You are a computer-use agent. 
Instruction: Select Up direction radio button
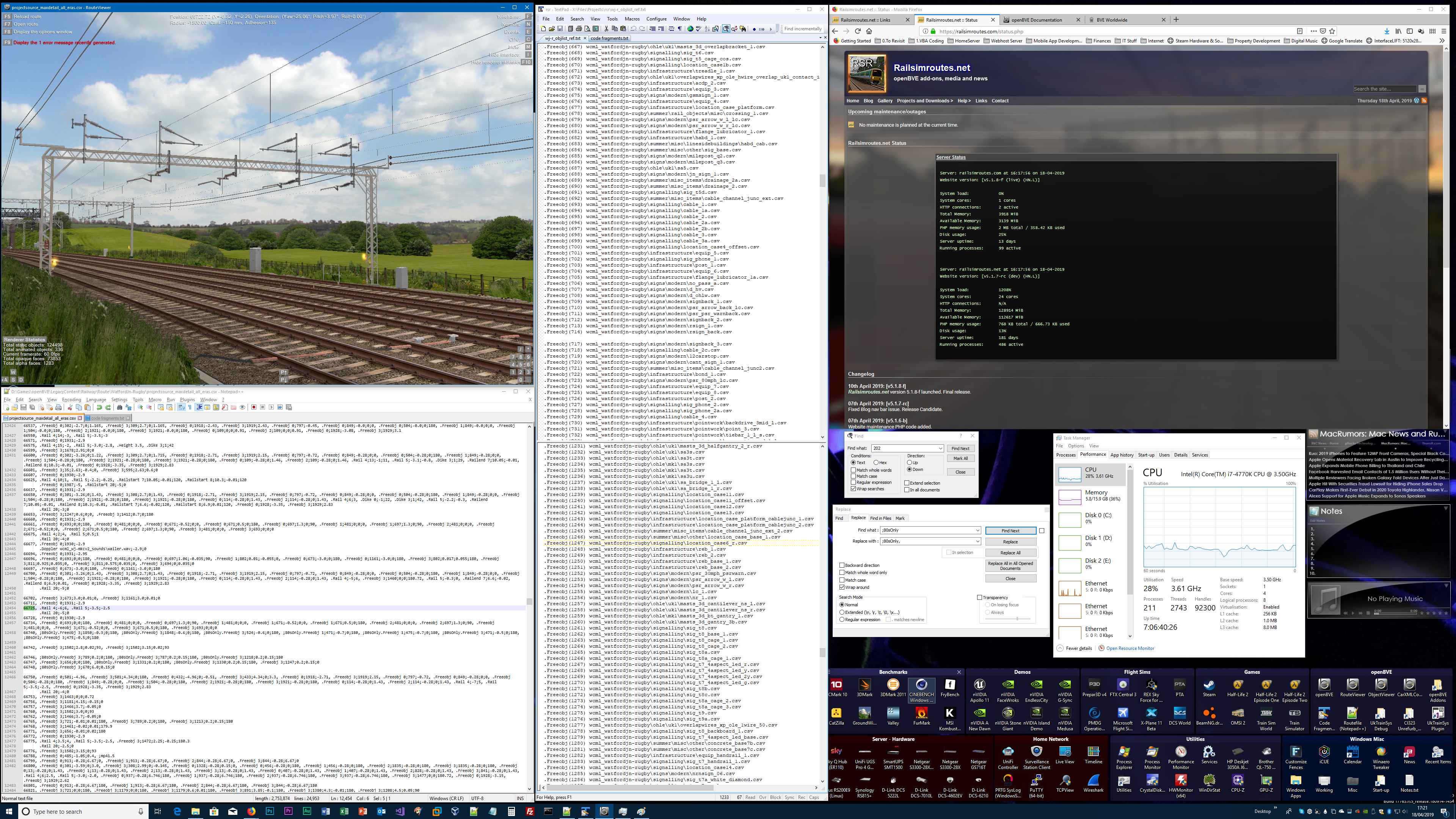click(910, 462)
